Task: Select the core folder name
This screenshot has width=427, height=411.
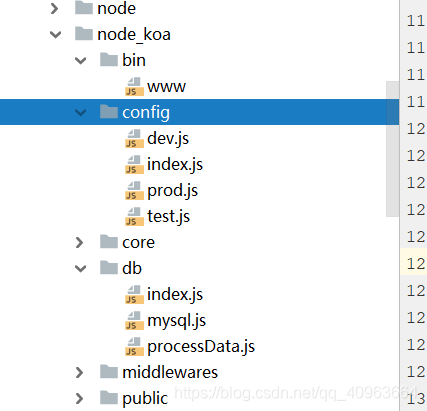Action: click(138, 243)
